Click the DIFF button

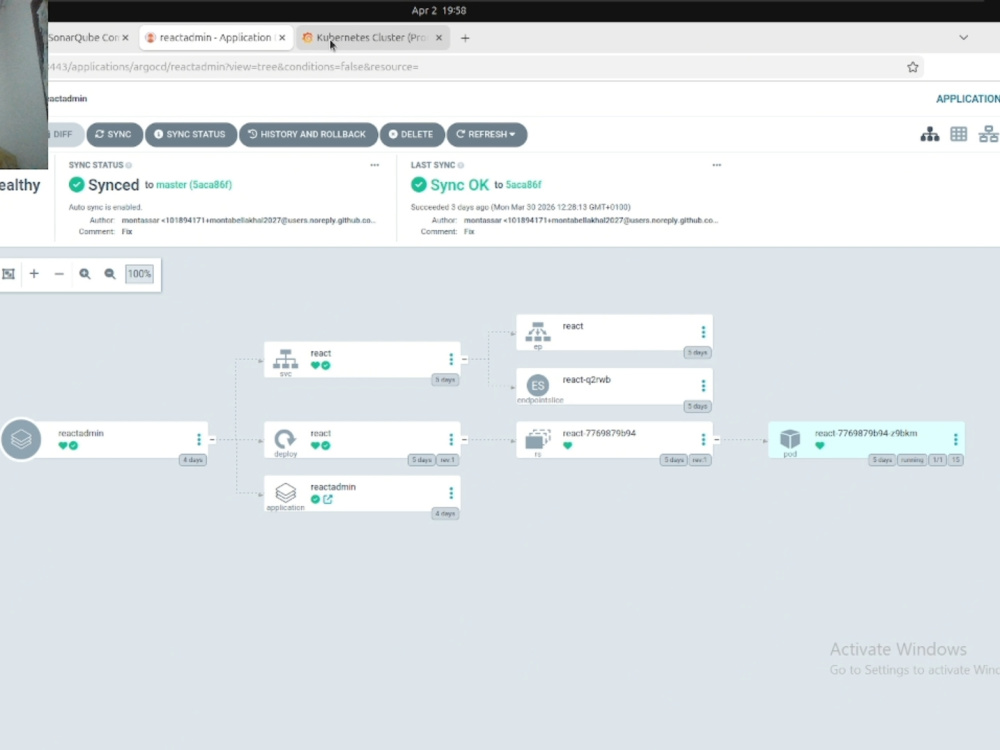64,135
